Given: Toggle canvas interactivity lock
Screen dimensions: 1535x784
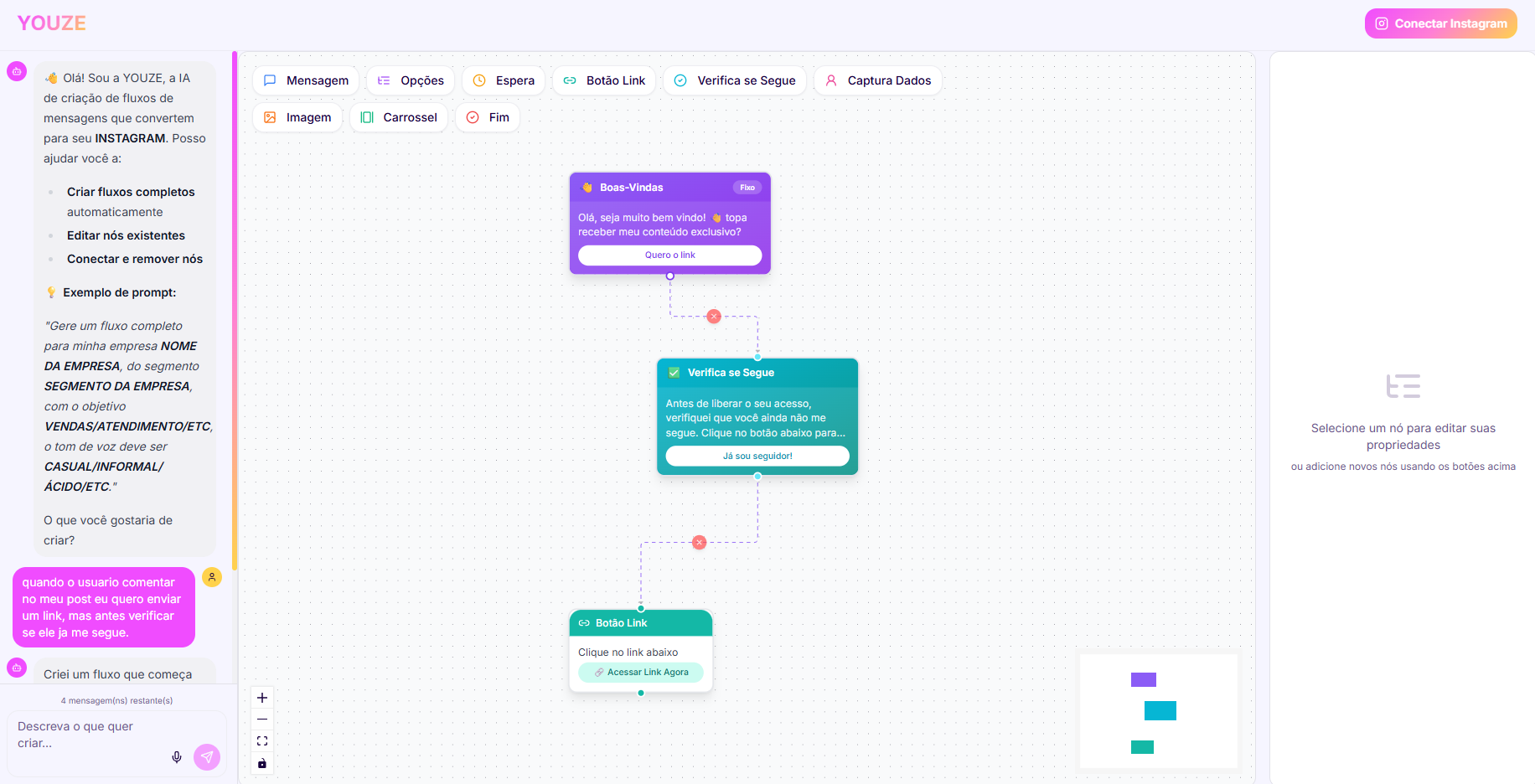Looking at the screenshot, I should tap(262, 763).
